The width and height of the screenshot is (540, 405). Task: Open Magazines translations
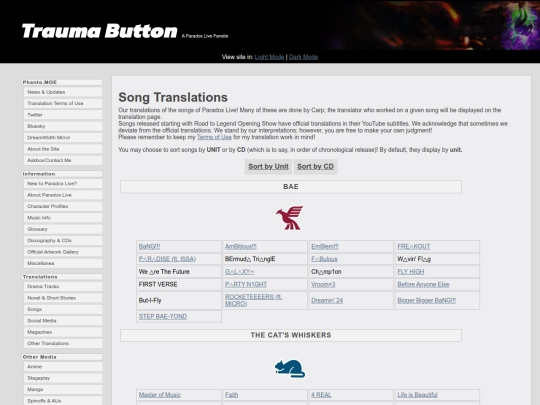(63, 332)
